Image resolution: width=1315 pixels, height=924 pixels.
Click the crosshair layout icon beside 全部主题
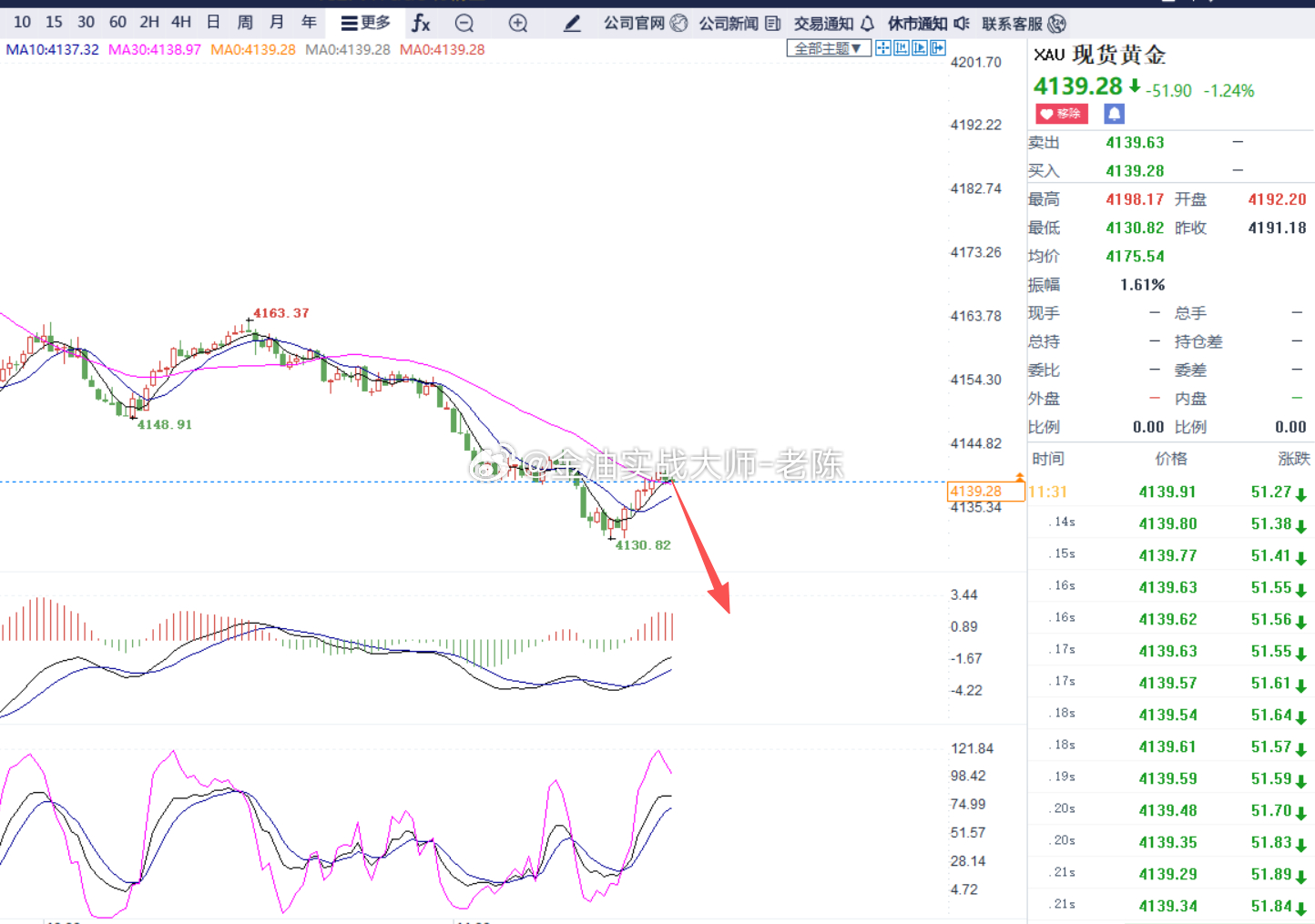(x=882, y=48)
